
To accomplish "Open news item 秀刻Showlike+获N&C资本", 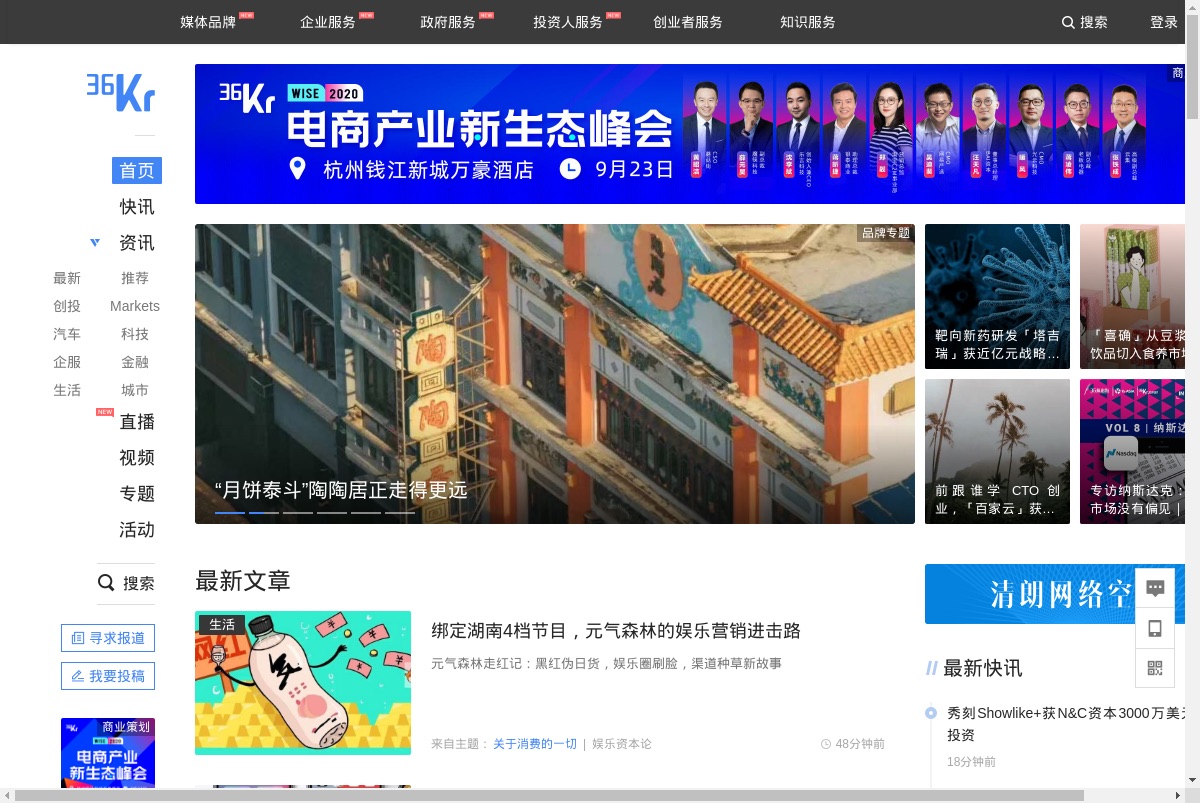I will coord(1066,724).
